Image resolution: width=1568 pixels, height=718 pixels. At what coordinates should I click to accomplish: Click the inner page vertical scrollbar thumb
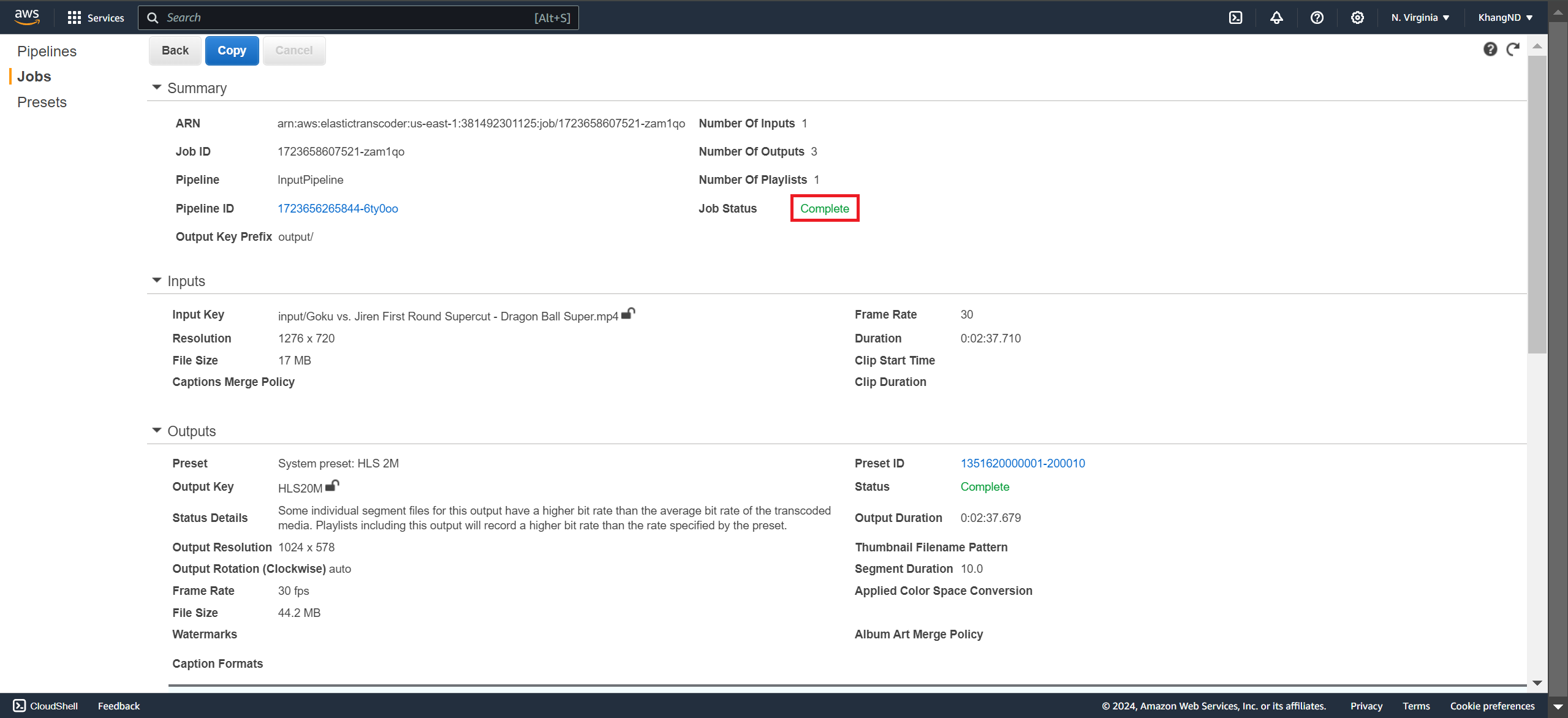pos(1537,205)
